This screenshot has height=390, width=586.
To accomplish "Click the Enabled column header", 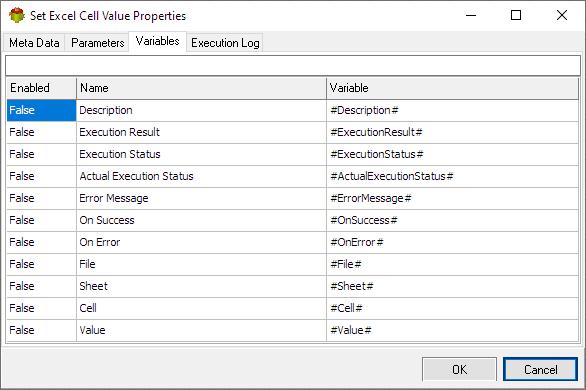I will 41,88.
